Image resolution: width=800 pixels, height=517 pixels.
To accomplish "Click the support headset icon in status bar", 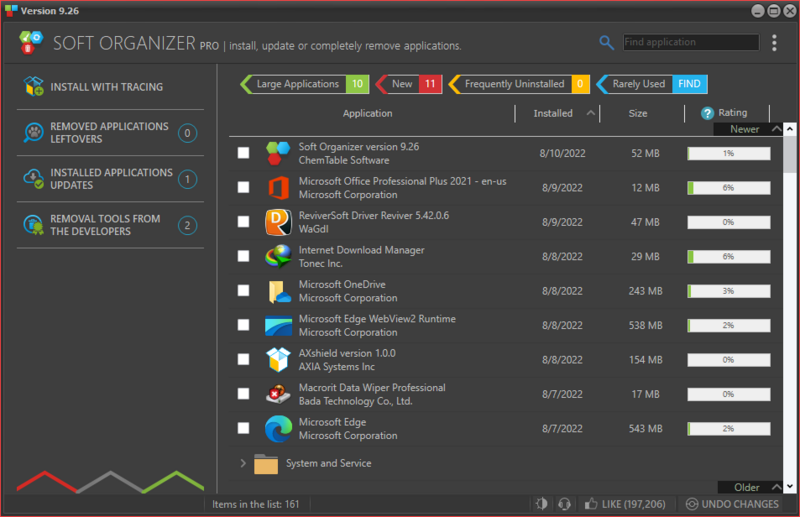I will point(564,504).
